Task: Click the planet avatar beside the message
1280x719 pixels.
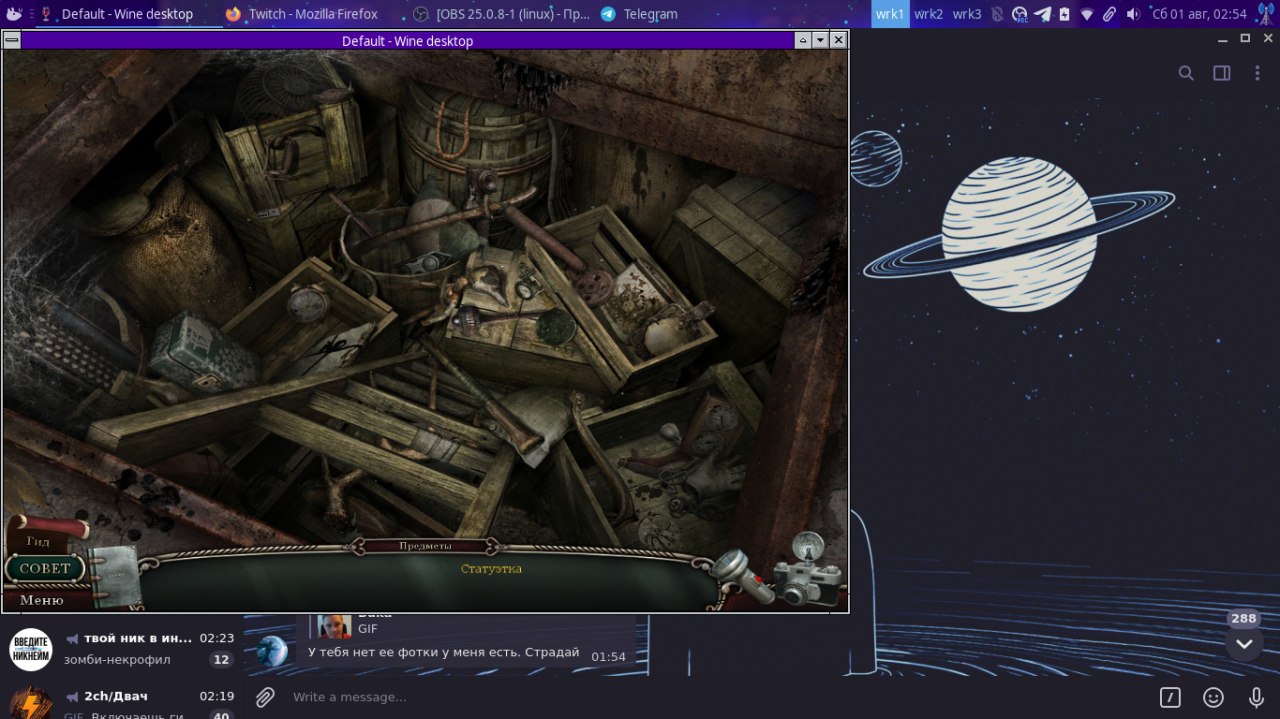Action: (x=272, y=651)
